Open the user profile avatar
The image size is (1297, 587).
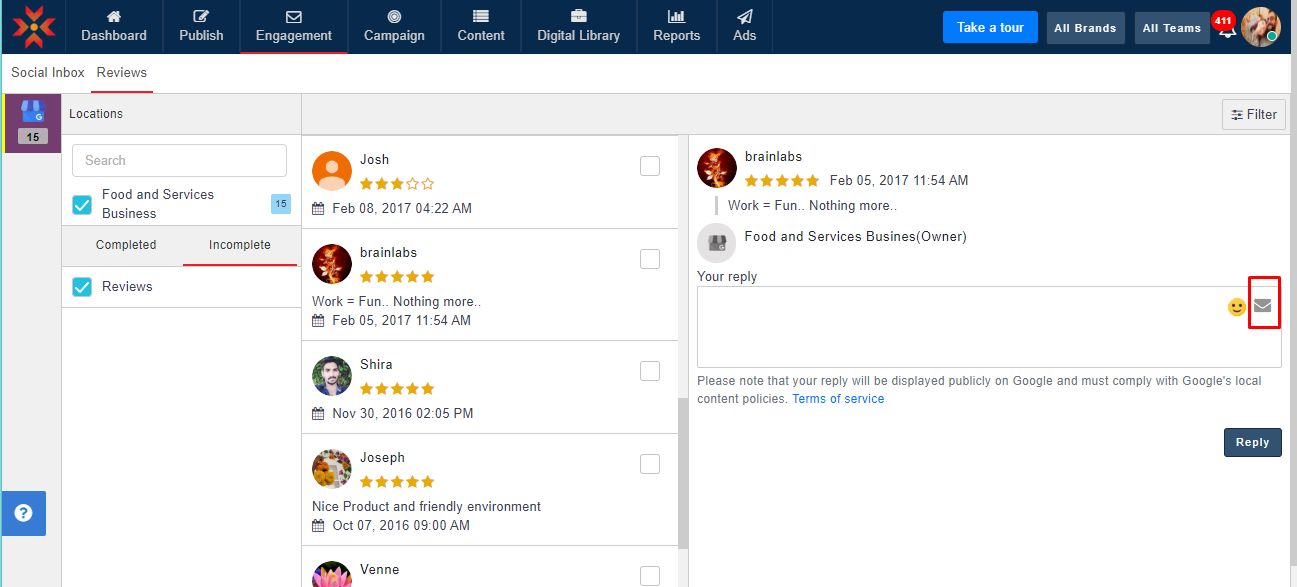click(x=1260, y=27)
